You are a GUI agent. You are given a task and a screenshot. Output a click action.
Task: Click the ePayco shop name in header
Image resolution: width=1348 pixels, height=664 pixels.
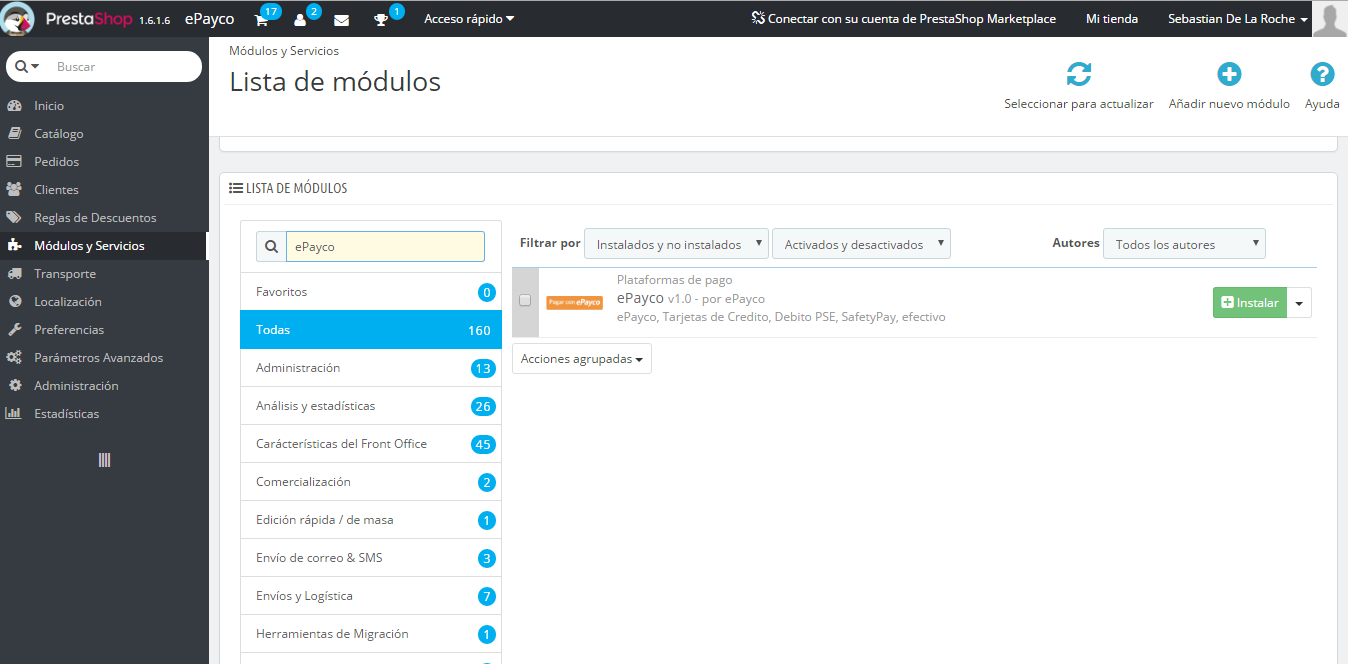pos(209,19)
